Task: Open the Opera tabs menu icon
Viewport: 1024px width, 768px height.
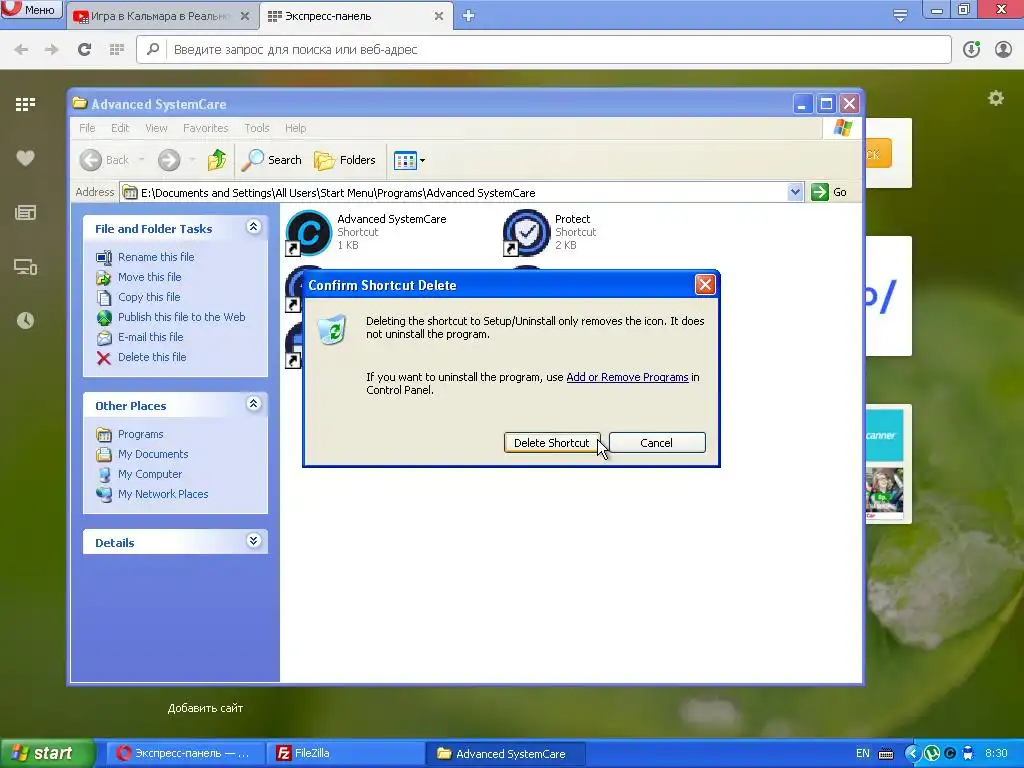Action: (x=900, y=14)
